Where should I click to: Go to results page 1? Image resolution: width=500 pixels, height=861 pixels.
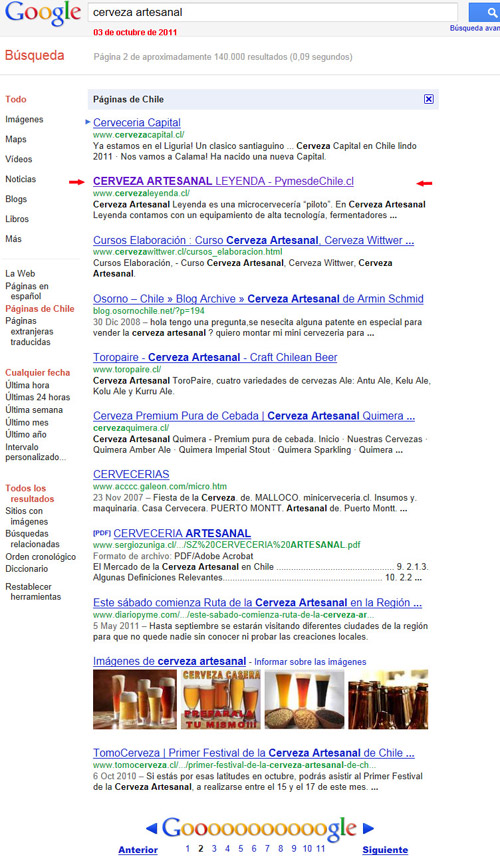click(x=188, y=849)
